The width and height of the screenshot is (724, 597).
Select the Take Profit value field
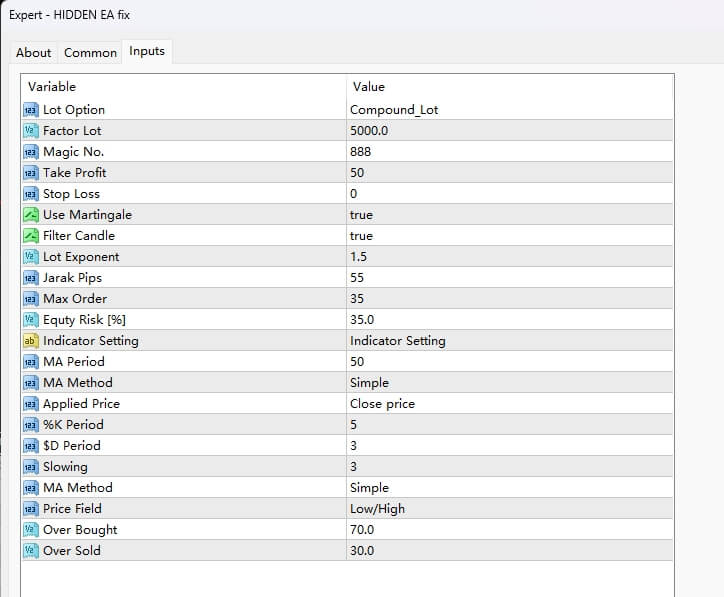click(x=357, y=173)
